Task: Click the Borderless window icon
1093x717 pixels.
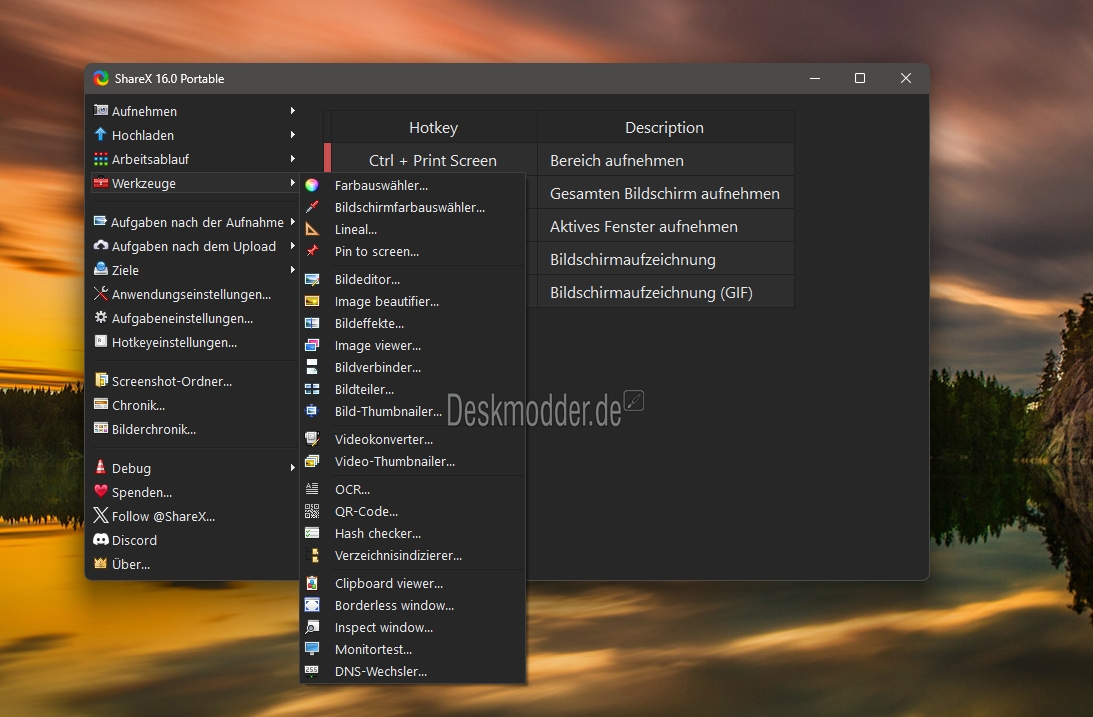Action: (x=312, y=605)
